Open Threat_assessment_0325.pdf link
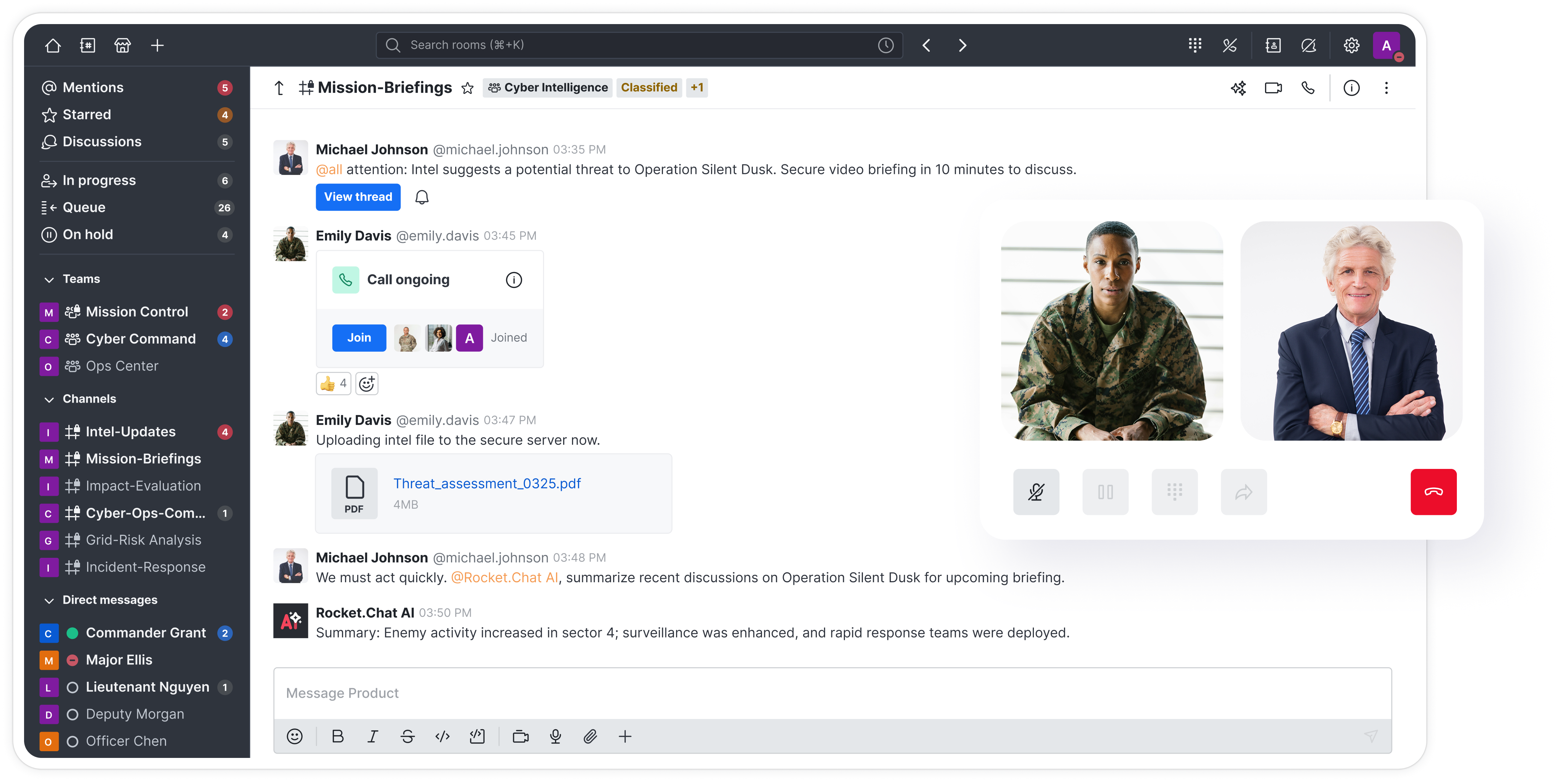The image size is (1568, 782). [487, 483]
